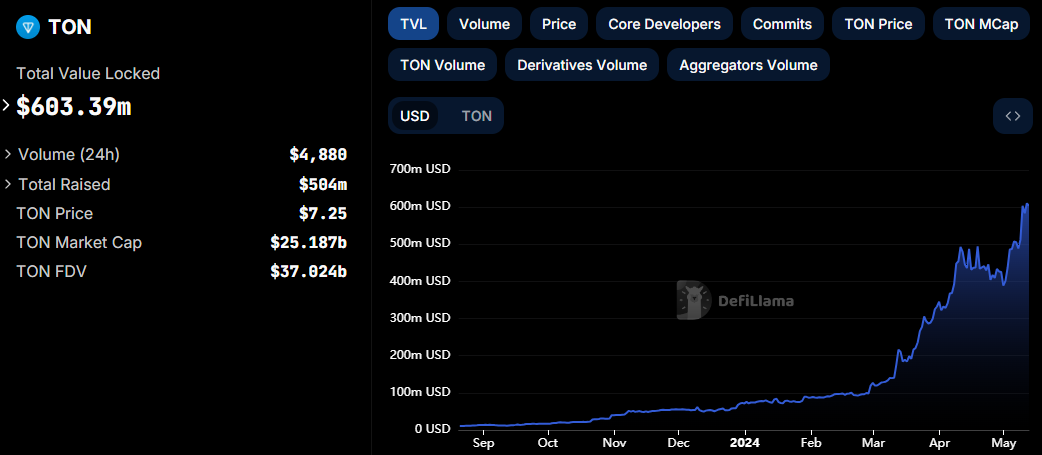The width and height of the screenshot is (1042, 455).
Task: Click the TON Price label
Action: click(x=54, y=213)
